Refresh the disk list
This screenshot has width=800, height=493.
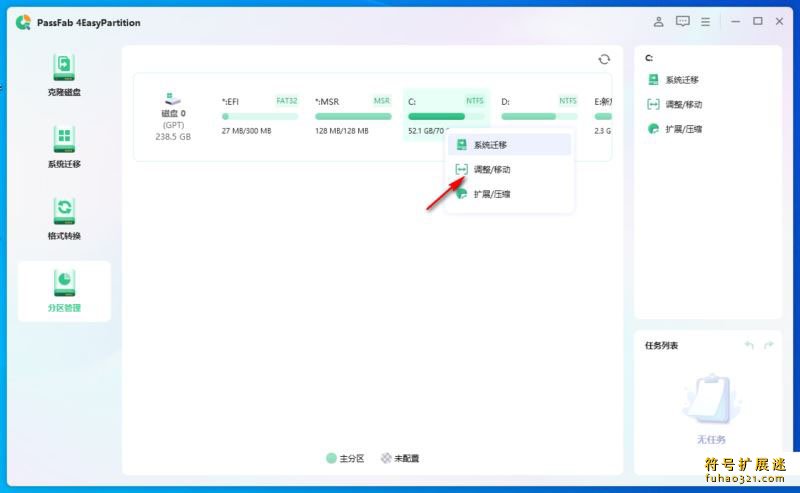(604, 59)
